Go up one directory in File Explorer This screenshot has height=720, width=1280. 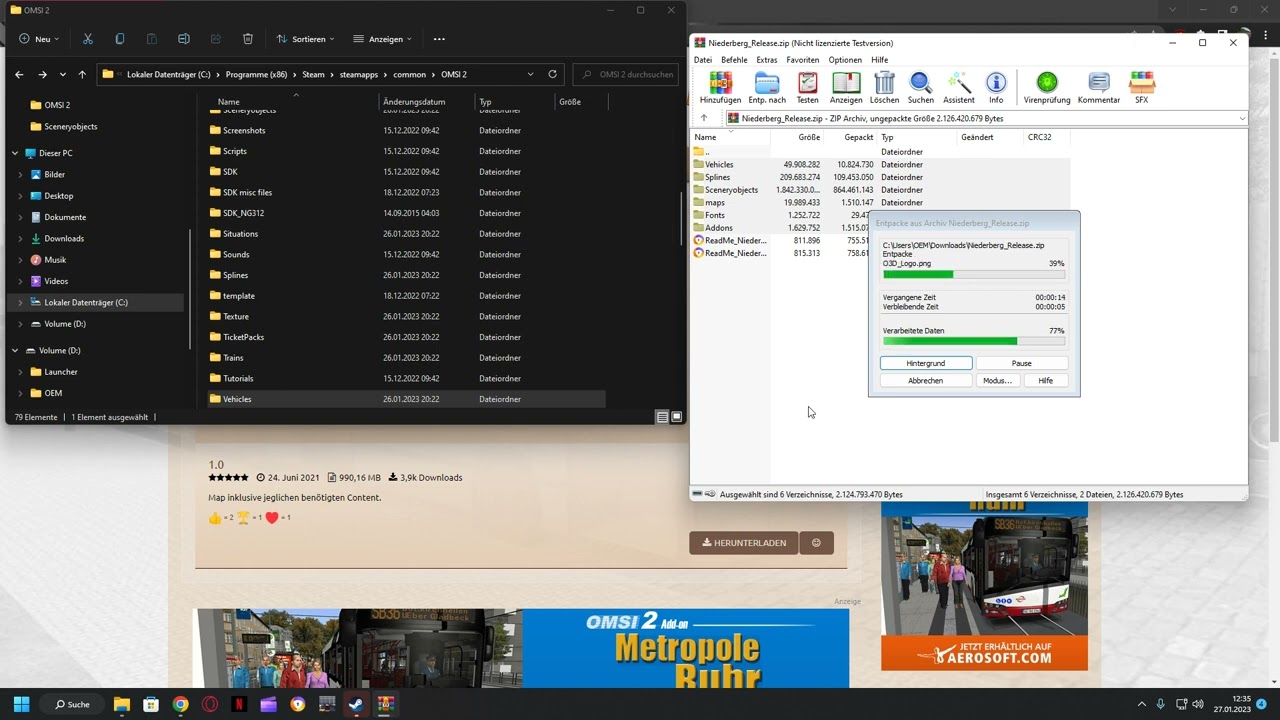pos(82,74)
